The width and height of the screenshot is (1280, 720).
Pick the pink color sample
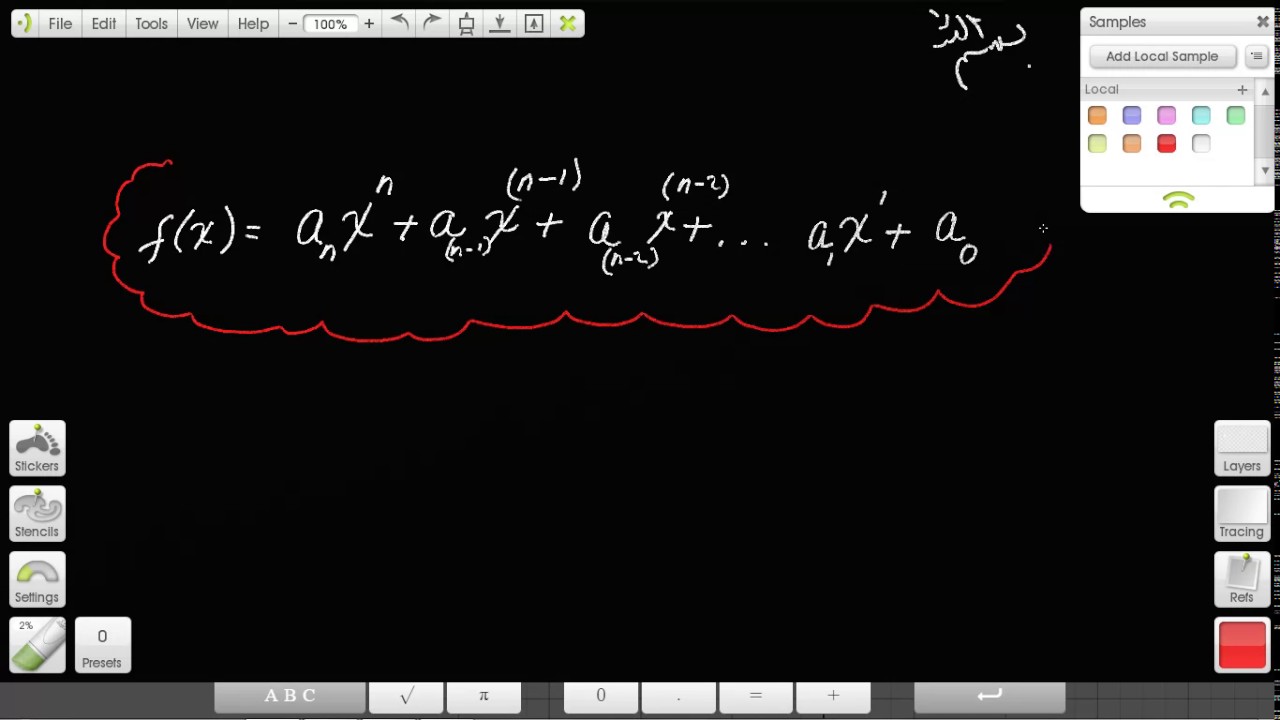click(x=1166, y=116)
